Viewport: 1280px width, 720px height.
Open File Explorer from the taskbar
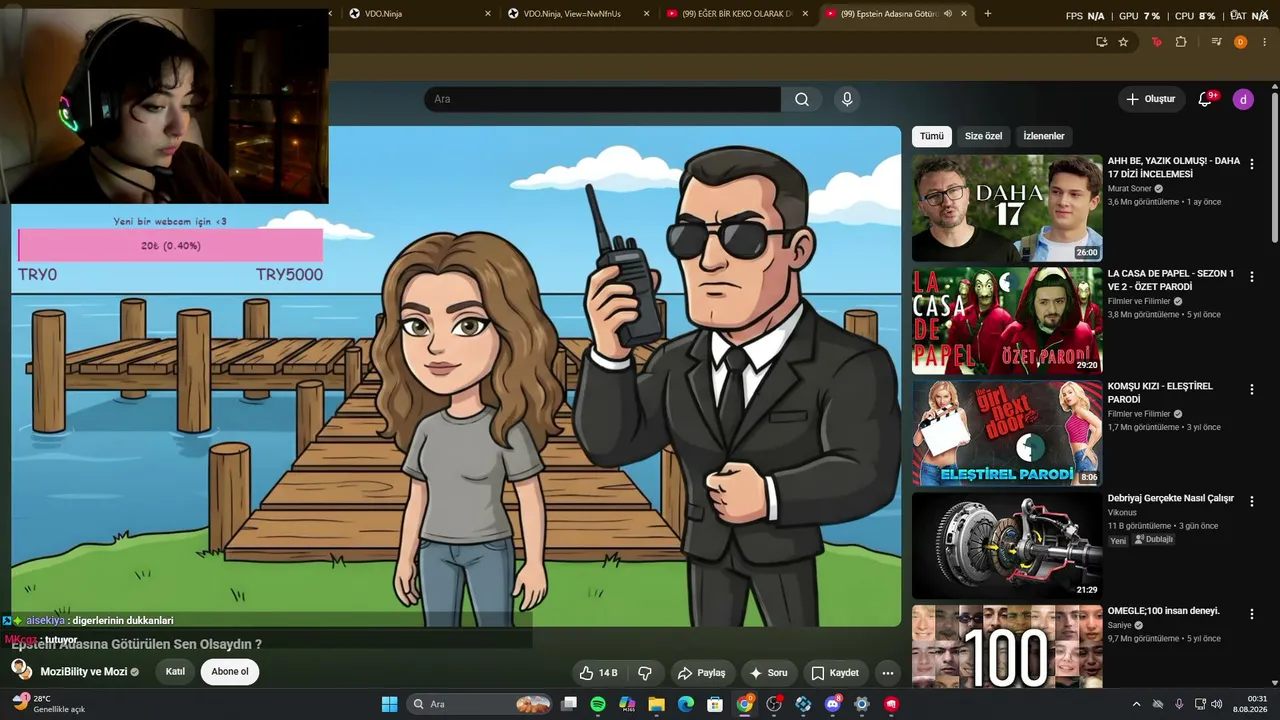tap(657, 704)
